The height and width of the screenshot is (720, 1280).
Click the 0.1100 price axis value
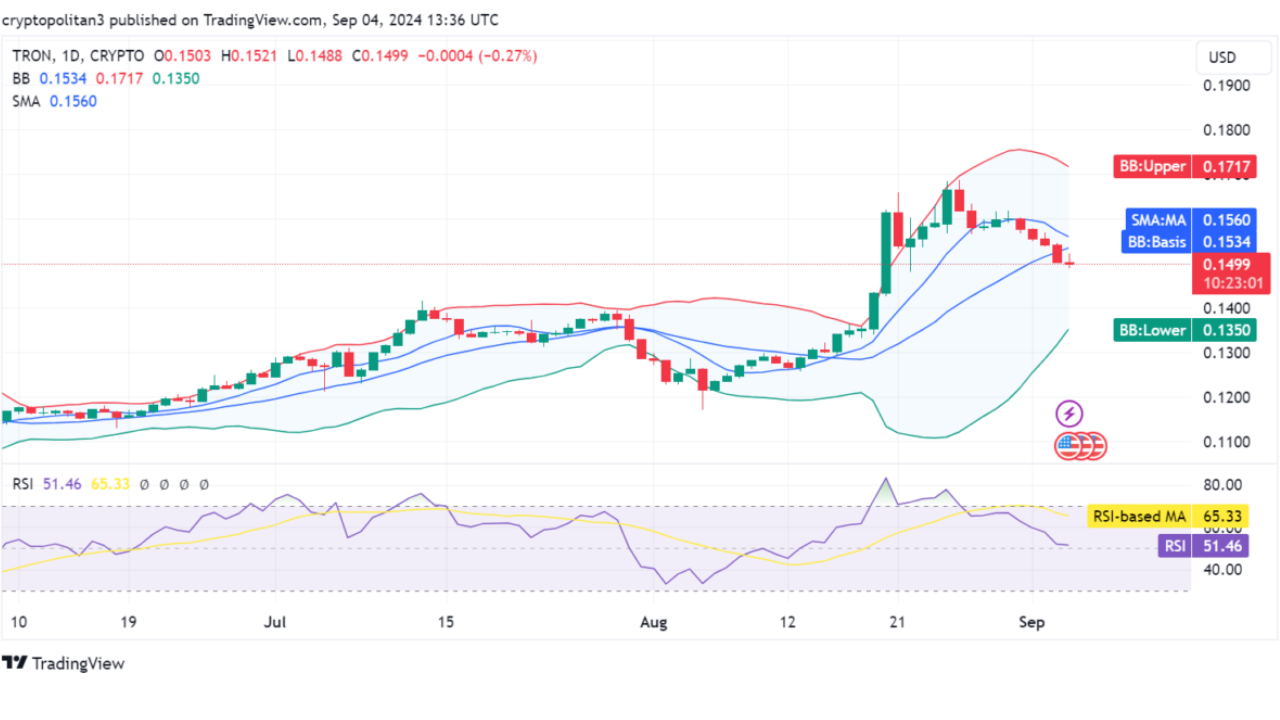coord(1227,442)
